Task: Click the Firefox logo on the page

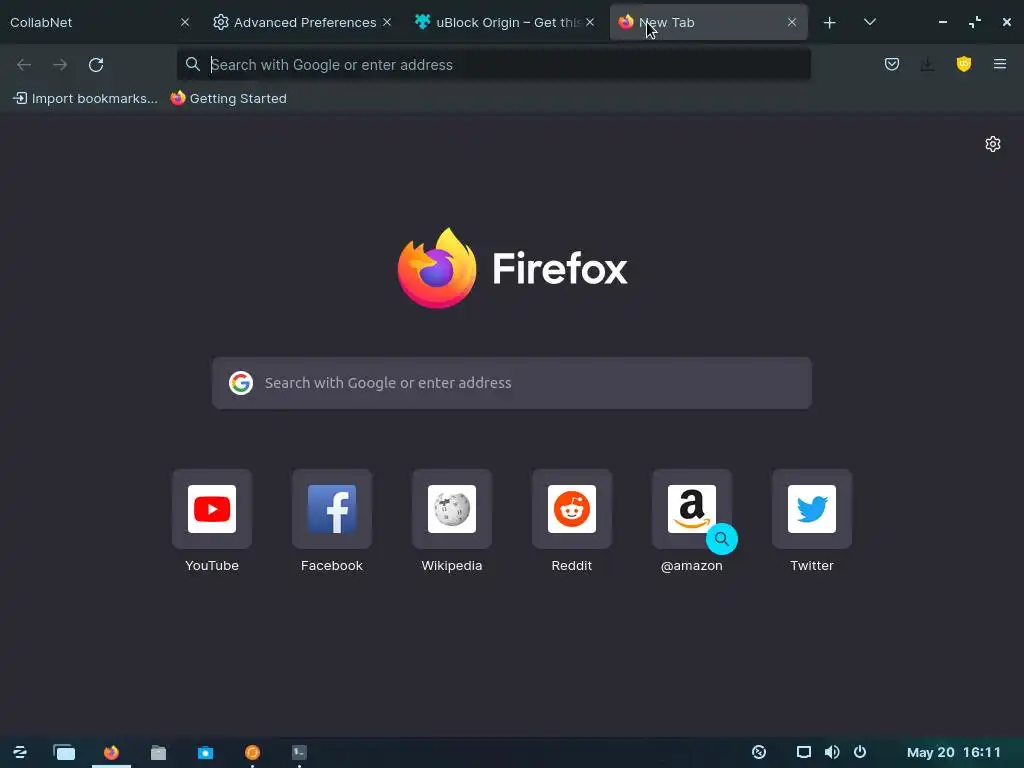Action: click(x=436, y=268)
